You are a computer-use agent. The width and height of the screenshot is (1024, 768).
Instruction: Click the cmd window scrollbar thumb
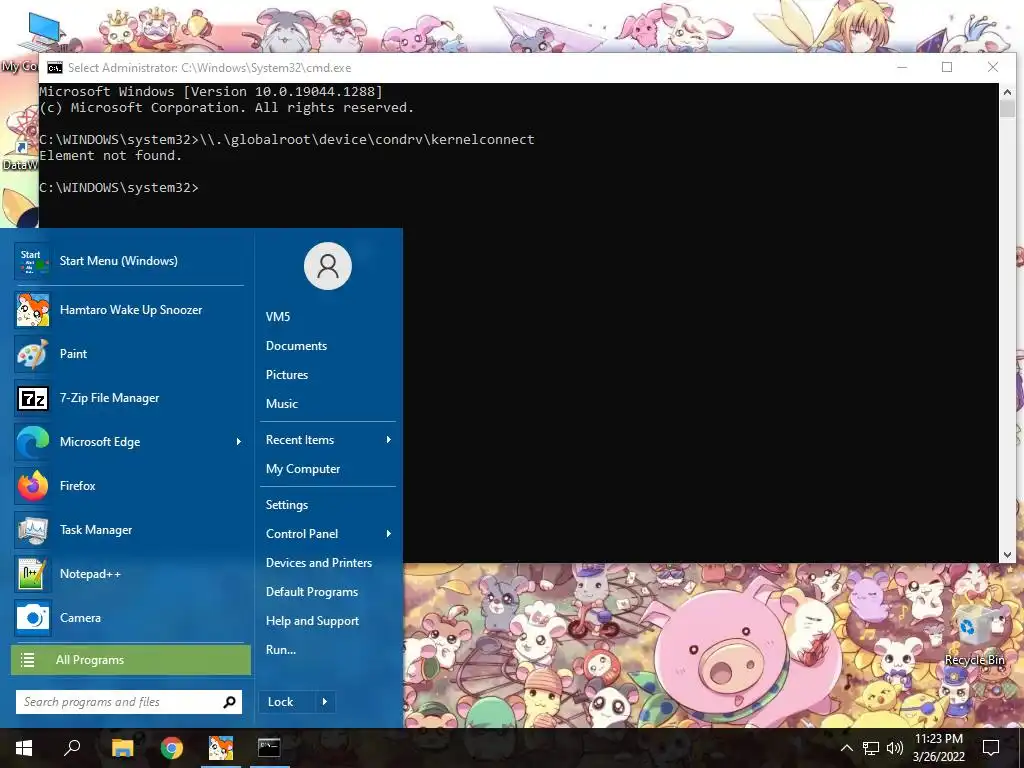(1006, 108)
